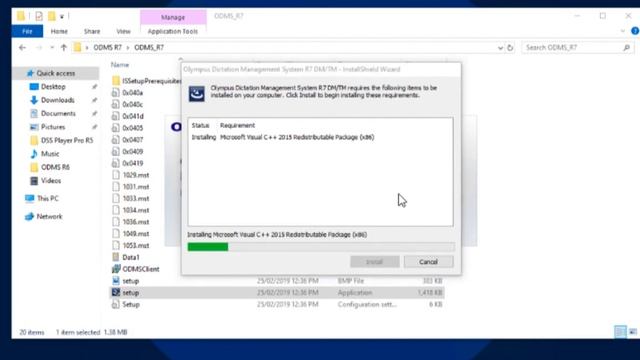Select the ODMS_R7 breadcrumb segment
Image resolution: width=640 pixels, height=360 pixels.
point(149,47)
